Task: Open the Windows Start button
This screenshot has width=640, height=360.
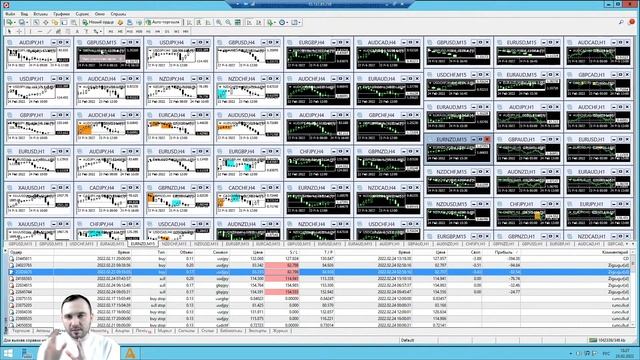Action: 8,353
